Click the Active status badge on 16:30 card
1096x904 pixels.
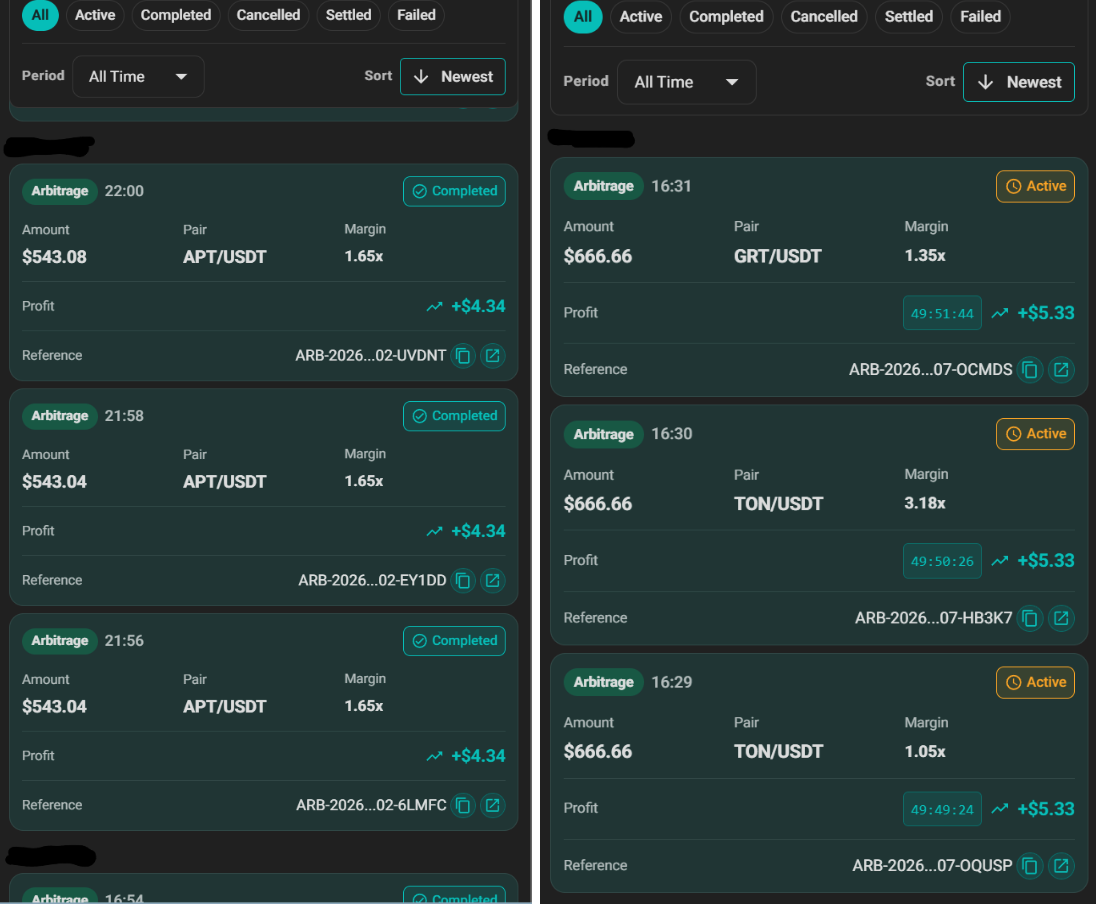click(x=1035, y=433)
